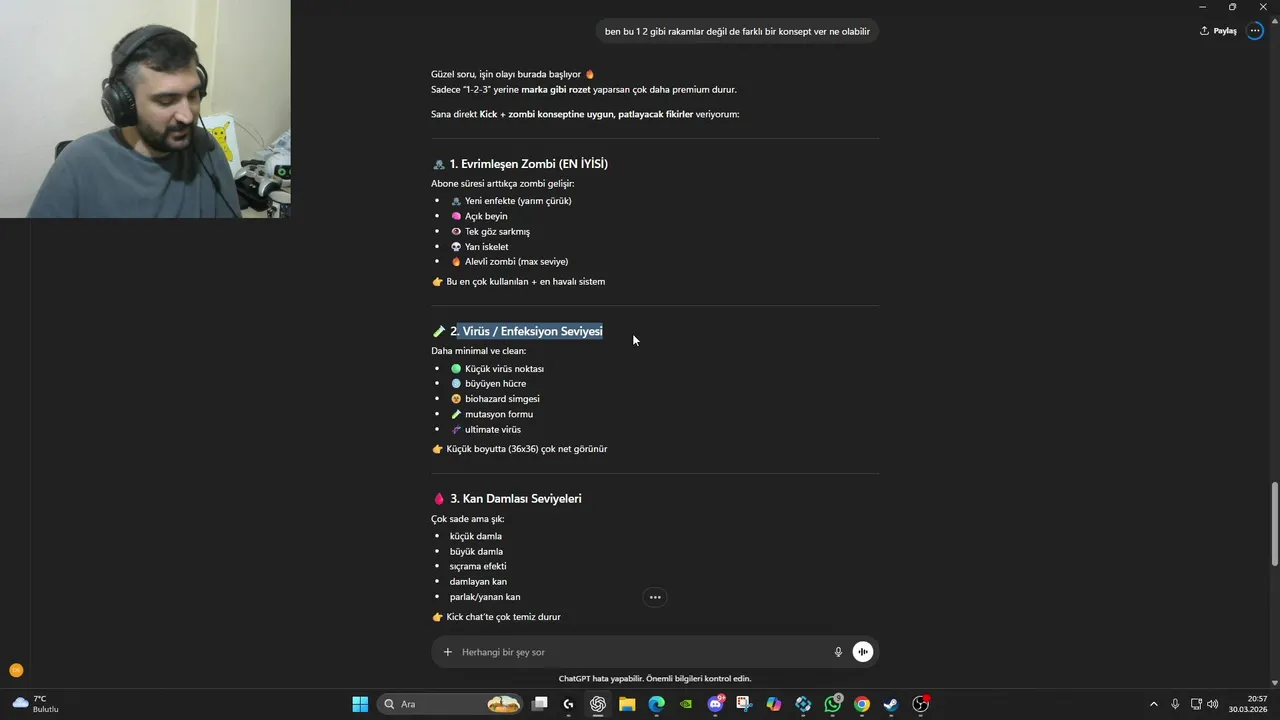
Task: Launch Google Chrome from the taskbar
Action: pyautogui.click(x=862, y=704)
